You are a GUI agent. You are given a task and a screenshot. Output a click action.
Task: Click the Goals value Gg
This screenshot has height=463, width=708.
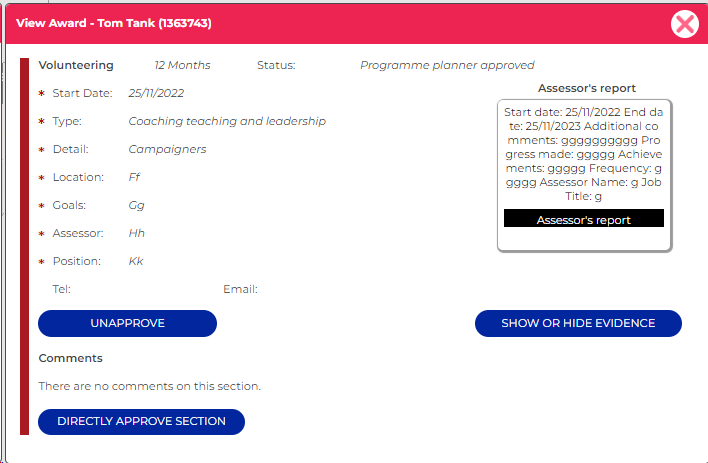[x=137, y=205]
